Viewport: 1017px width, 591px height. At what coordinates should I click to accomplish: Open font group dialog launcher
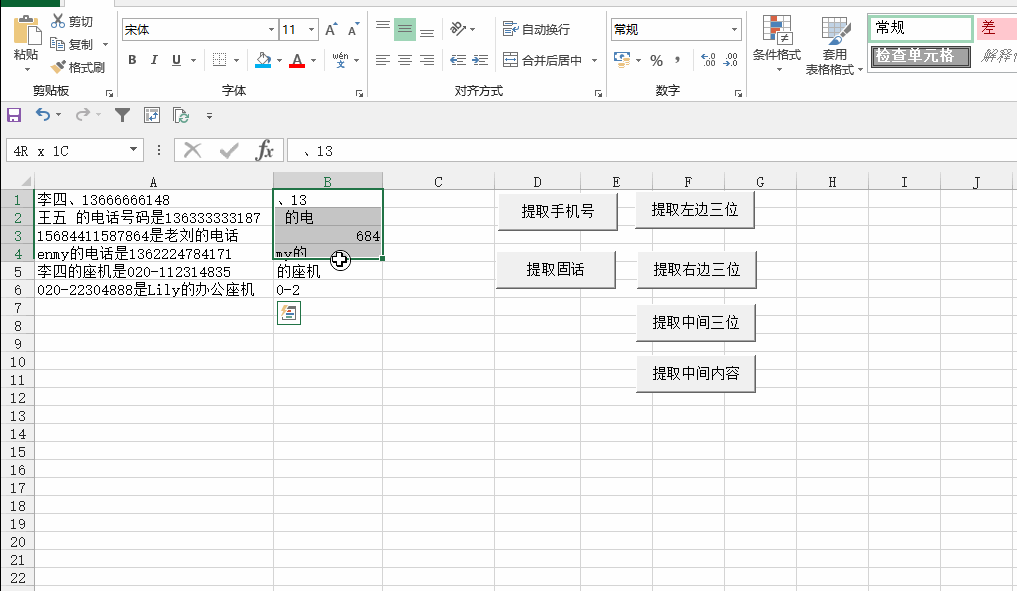point(359,93)
